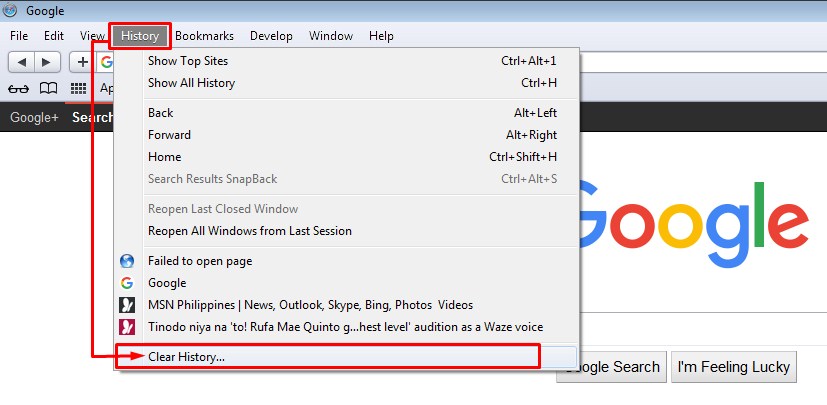Choose Reopen All Windows from Last Session
The width and height of the screenshot is (827, 405).
pos(347,231)
